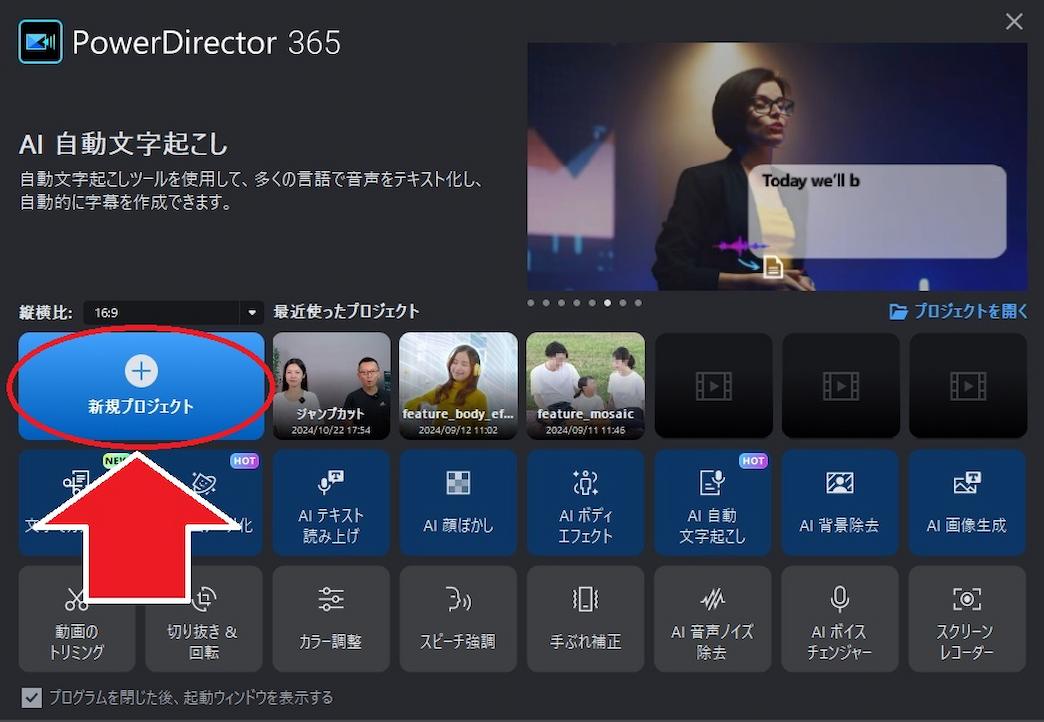Screen dimensions: 1044x722
Task: Open the feature_mosaic recent project
Action: coord(585,386)
